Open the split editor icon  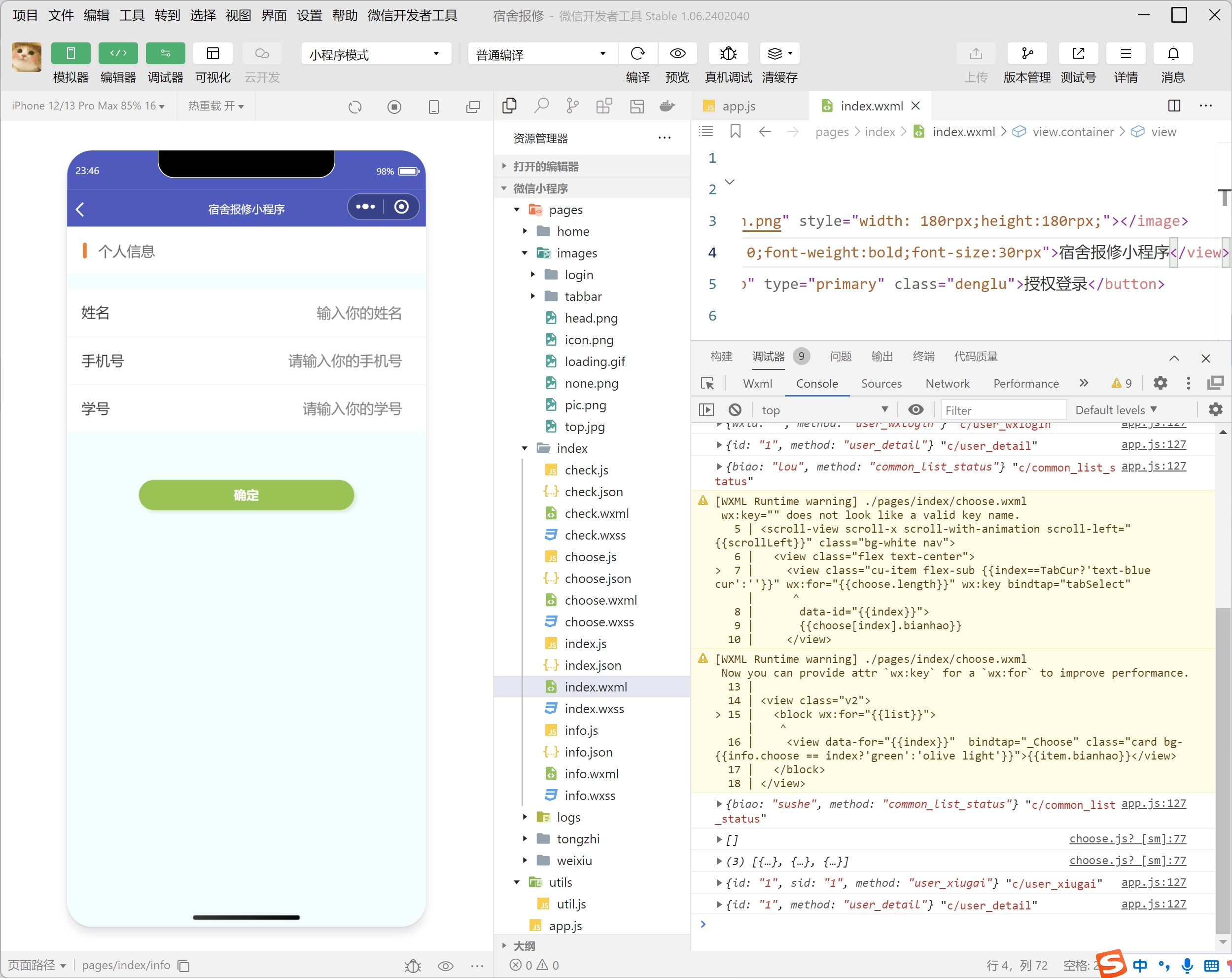pyautogui.click(x=1174, y=106)
